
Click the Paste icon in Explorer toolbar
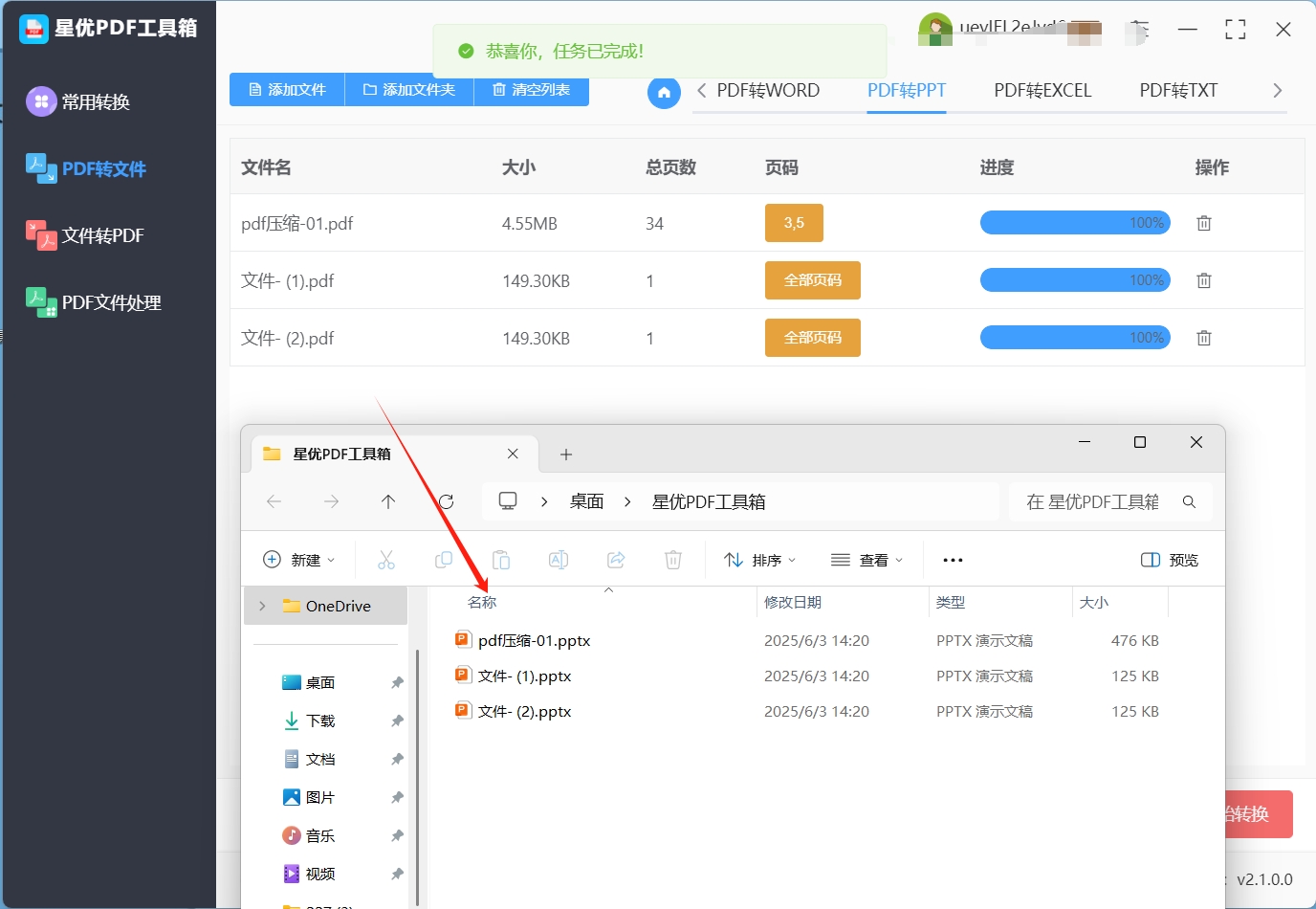[x=501, y=560]
